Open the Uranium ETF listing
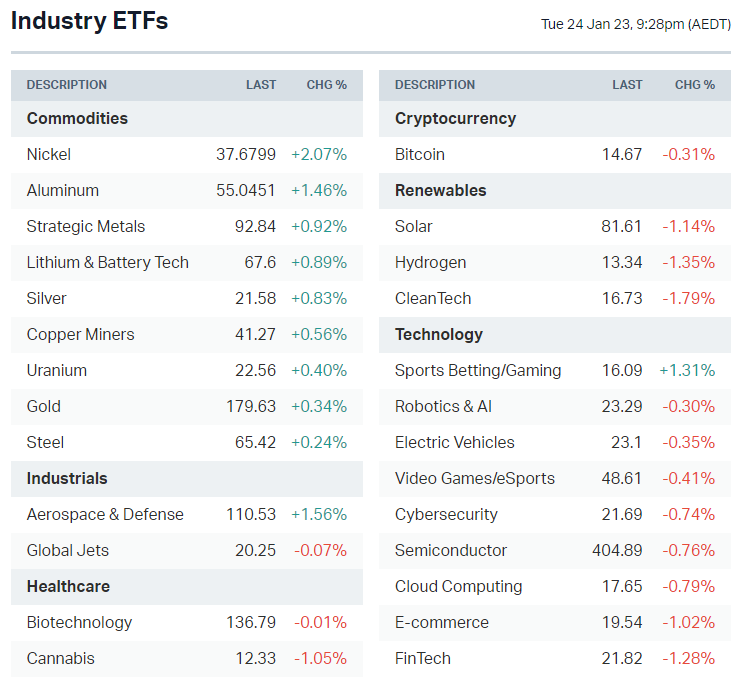Screen dimensions: 743x684 point(56,370)
